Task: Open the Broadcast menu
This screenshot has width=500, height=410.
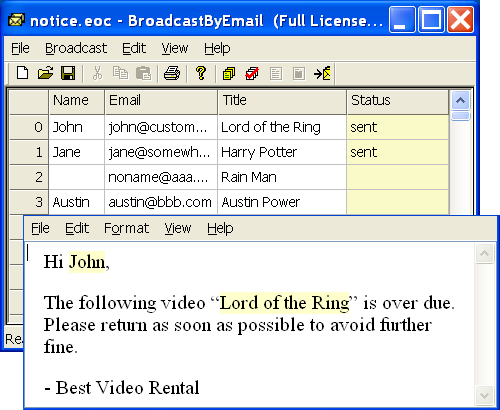Action: click(76, 49)
